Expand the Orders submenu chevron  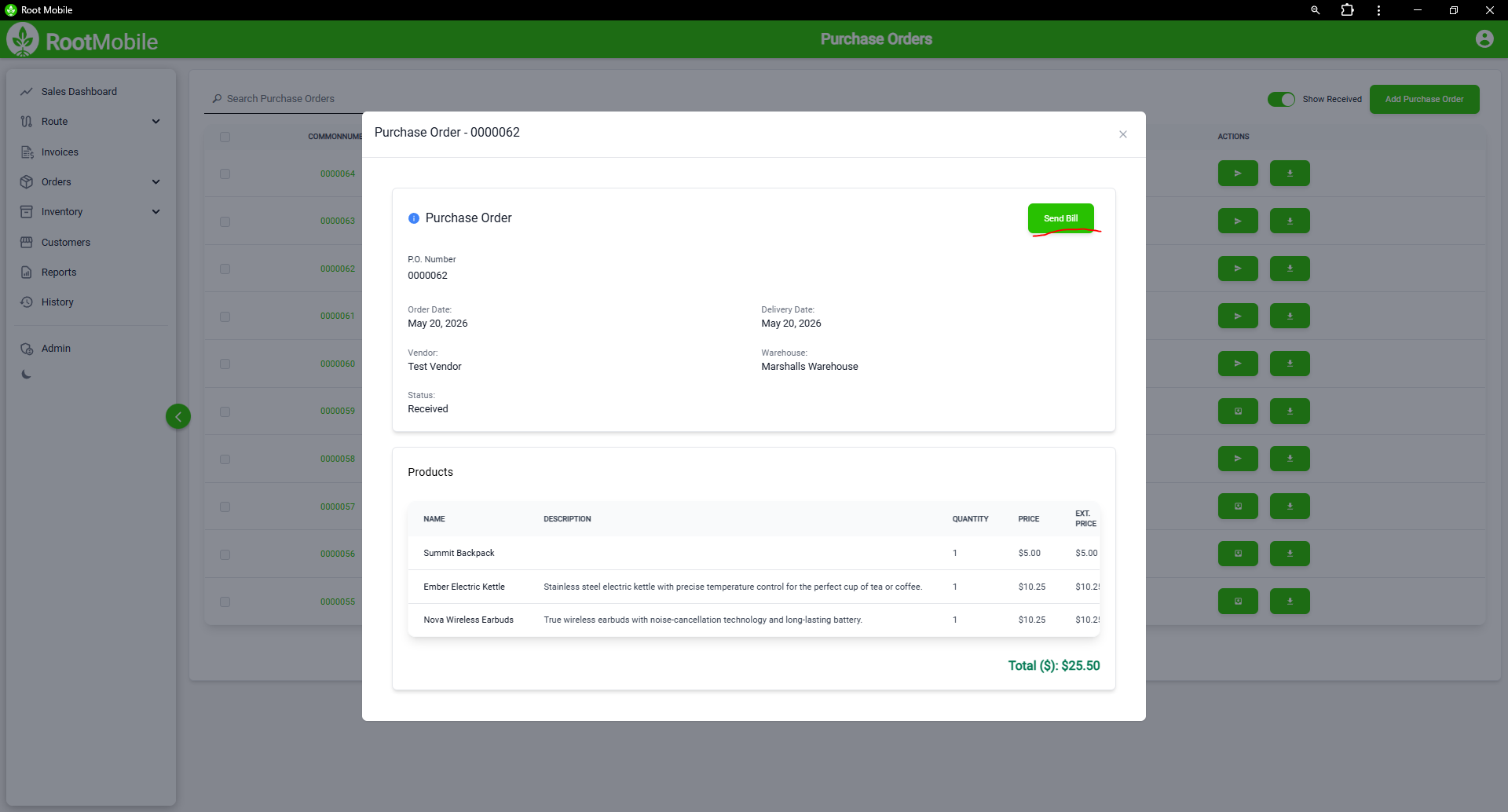156,182
